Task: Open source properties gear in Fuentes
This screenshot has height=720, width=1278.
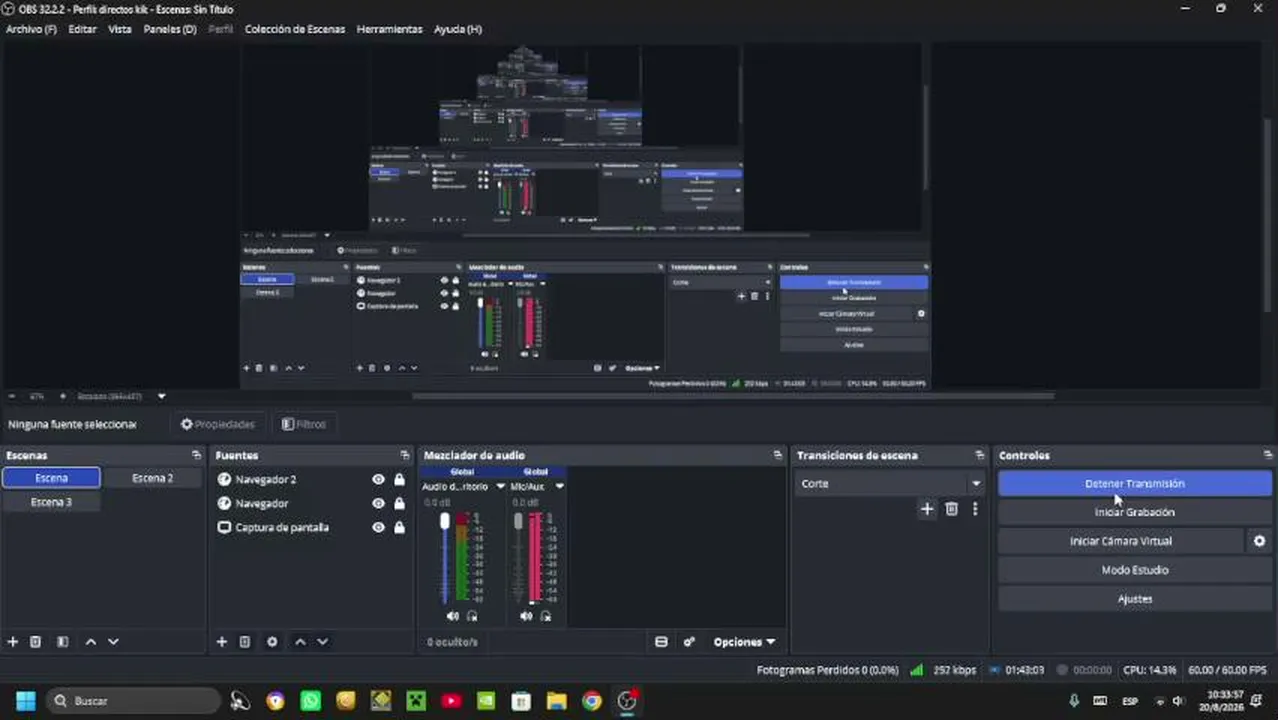Action: 272,642
